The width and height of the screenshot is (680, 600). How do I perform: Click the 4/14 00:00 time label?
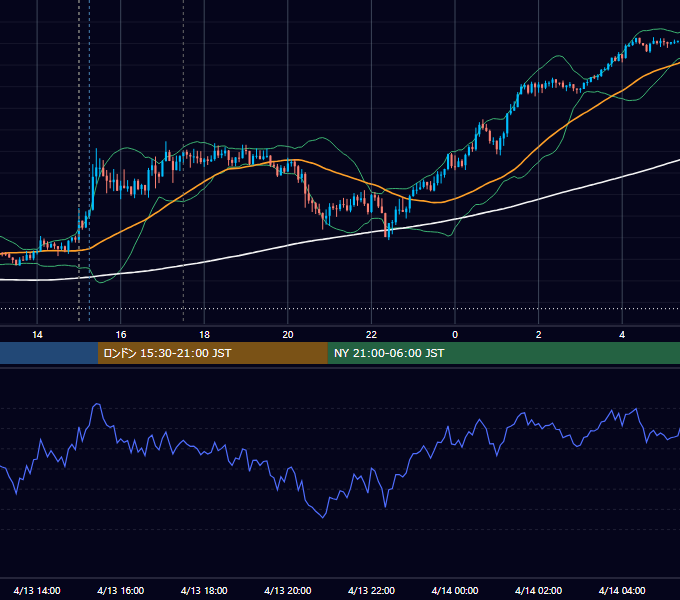[x=455, y=590]
